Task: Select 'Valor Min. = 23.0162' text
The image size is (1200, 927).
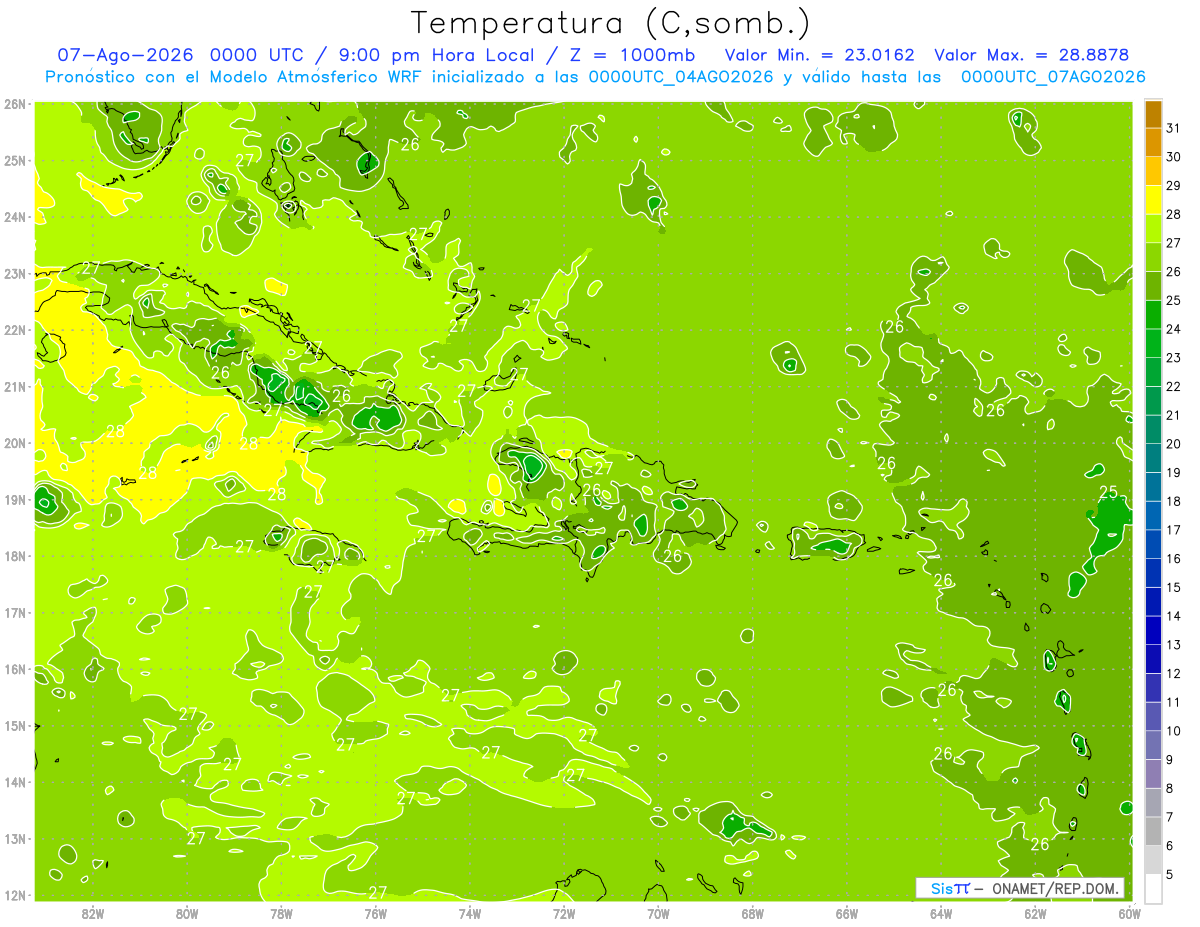Action: point(819,55)
